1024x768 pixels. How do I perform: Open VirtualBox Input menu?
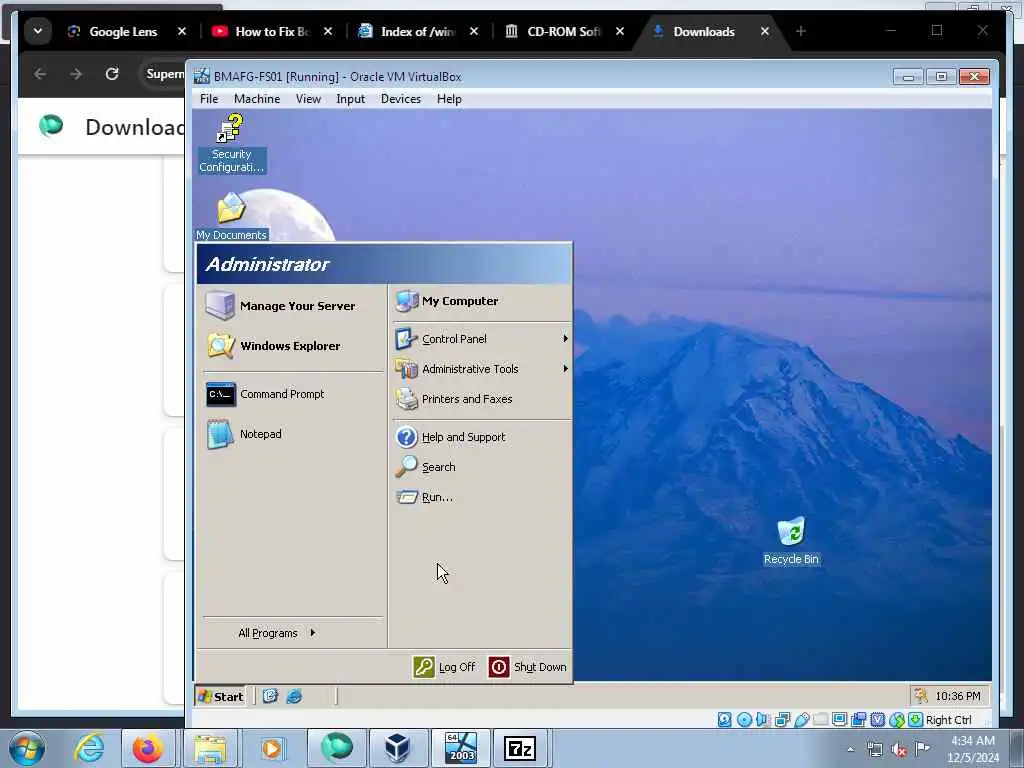[351, 99]
